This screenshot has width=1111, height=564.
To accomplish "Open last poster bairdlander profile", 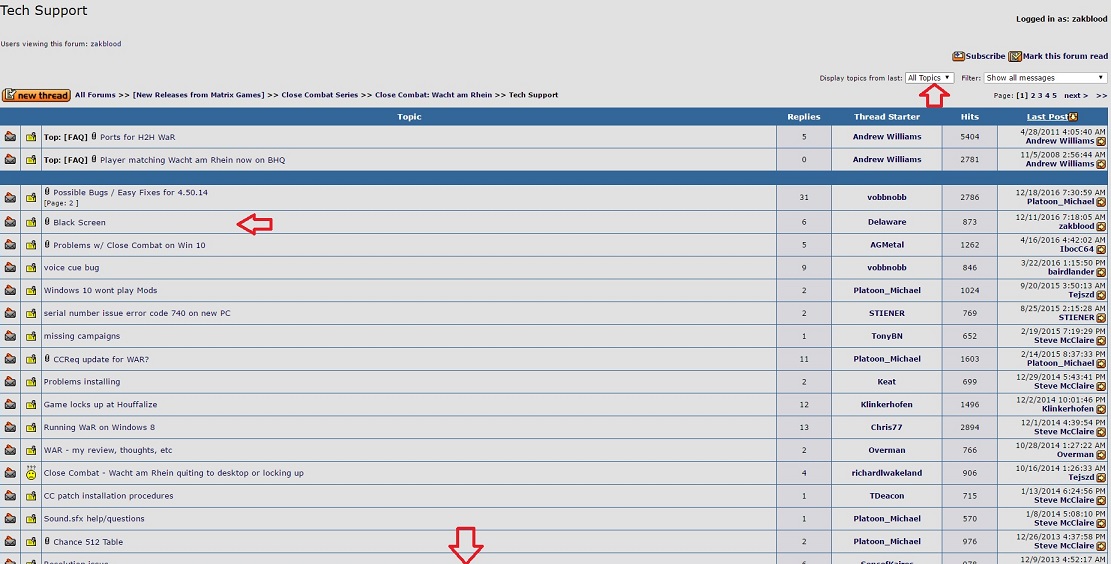I will coord(1071,272).
